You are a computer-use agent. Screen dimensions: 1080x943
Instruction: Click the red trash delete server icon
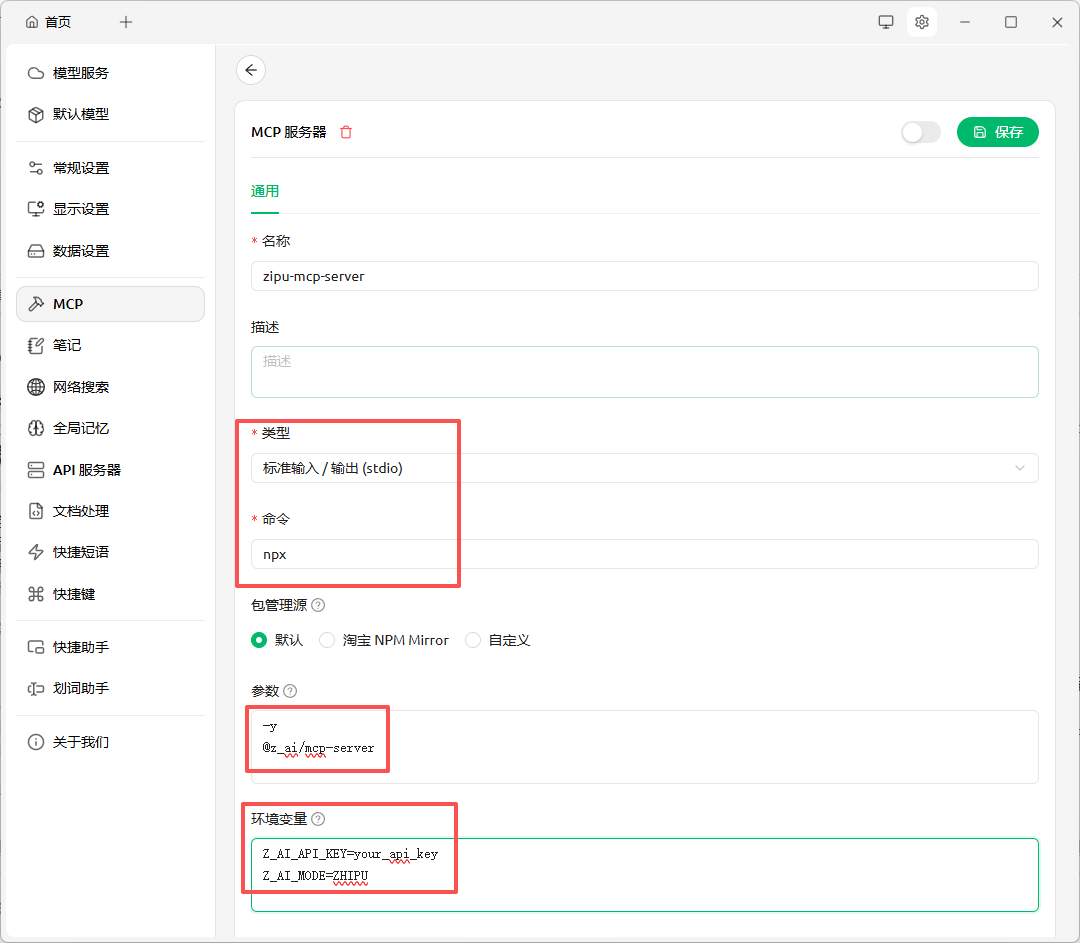pos(346,132)
